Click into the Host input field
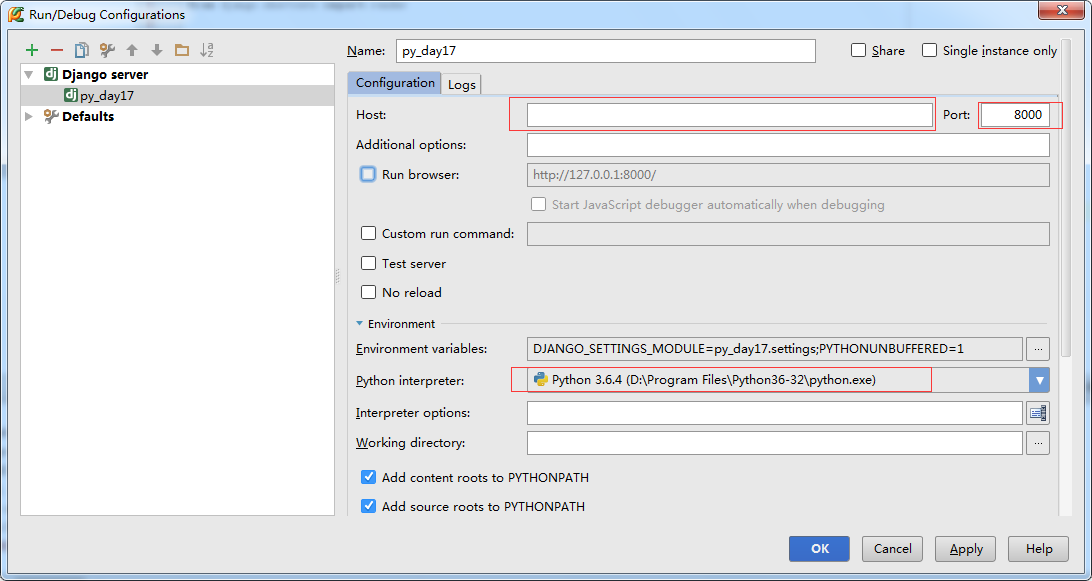 click(729, 115)
